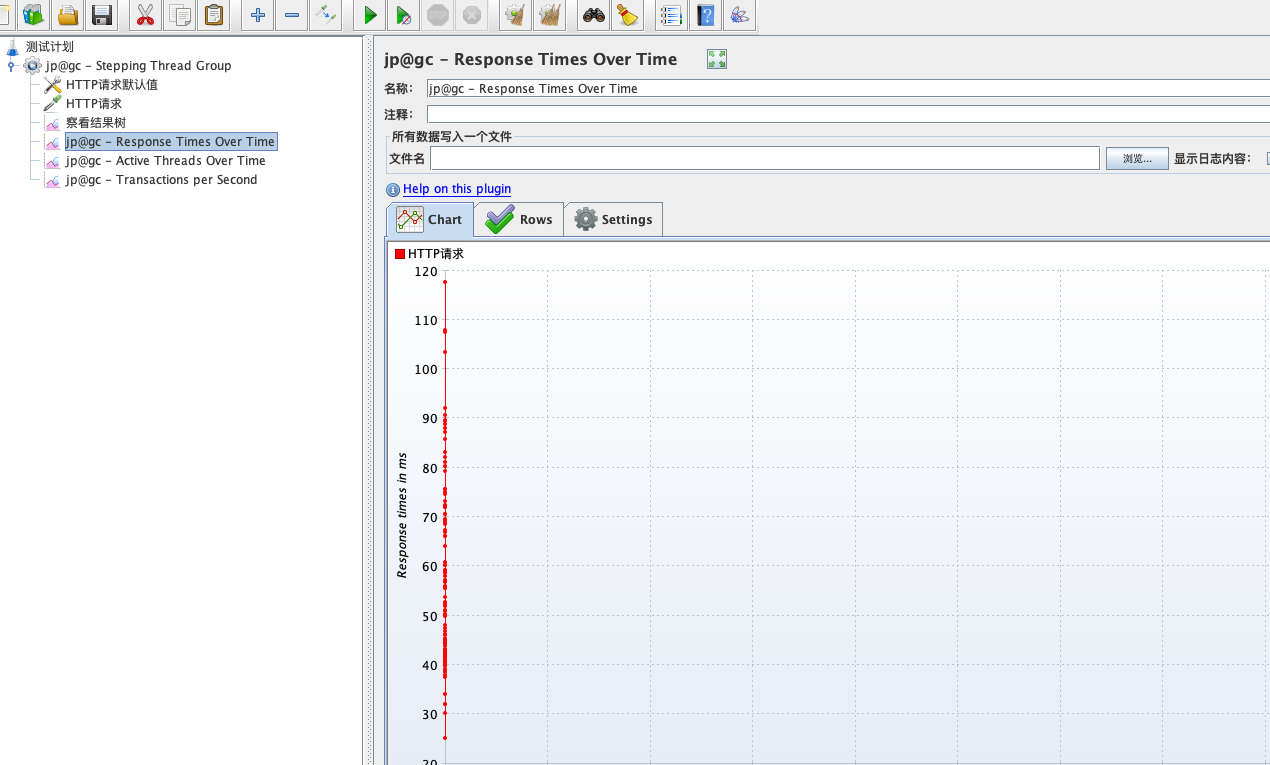Select Active Threads Over Time in tree
The image size is (1270, 765).
pos(165,161)
